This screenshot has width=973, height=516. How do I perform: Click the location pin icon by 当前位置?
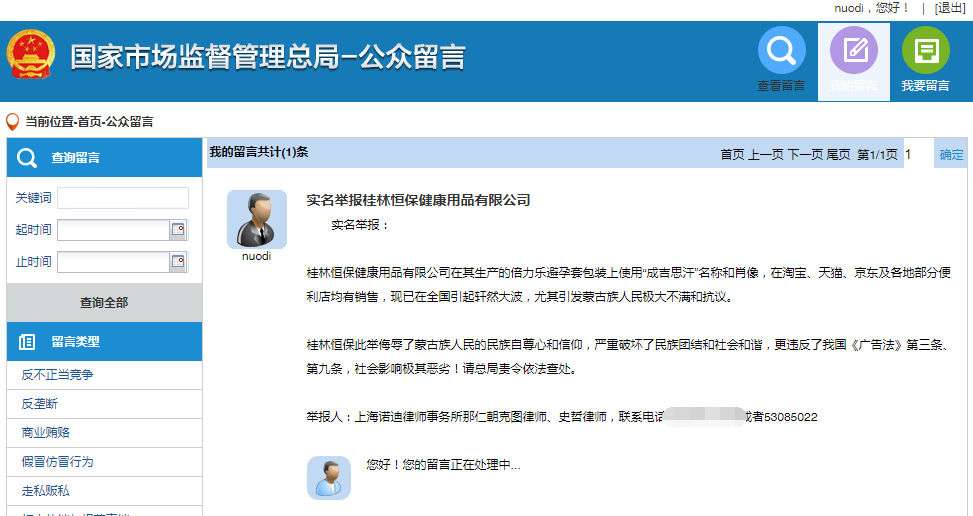[x=12, y=122]
